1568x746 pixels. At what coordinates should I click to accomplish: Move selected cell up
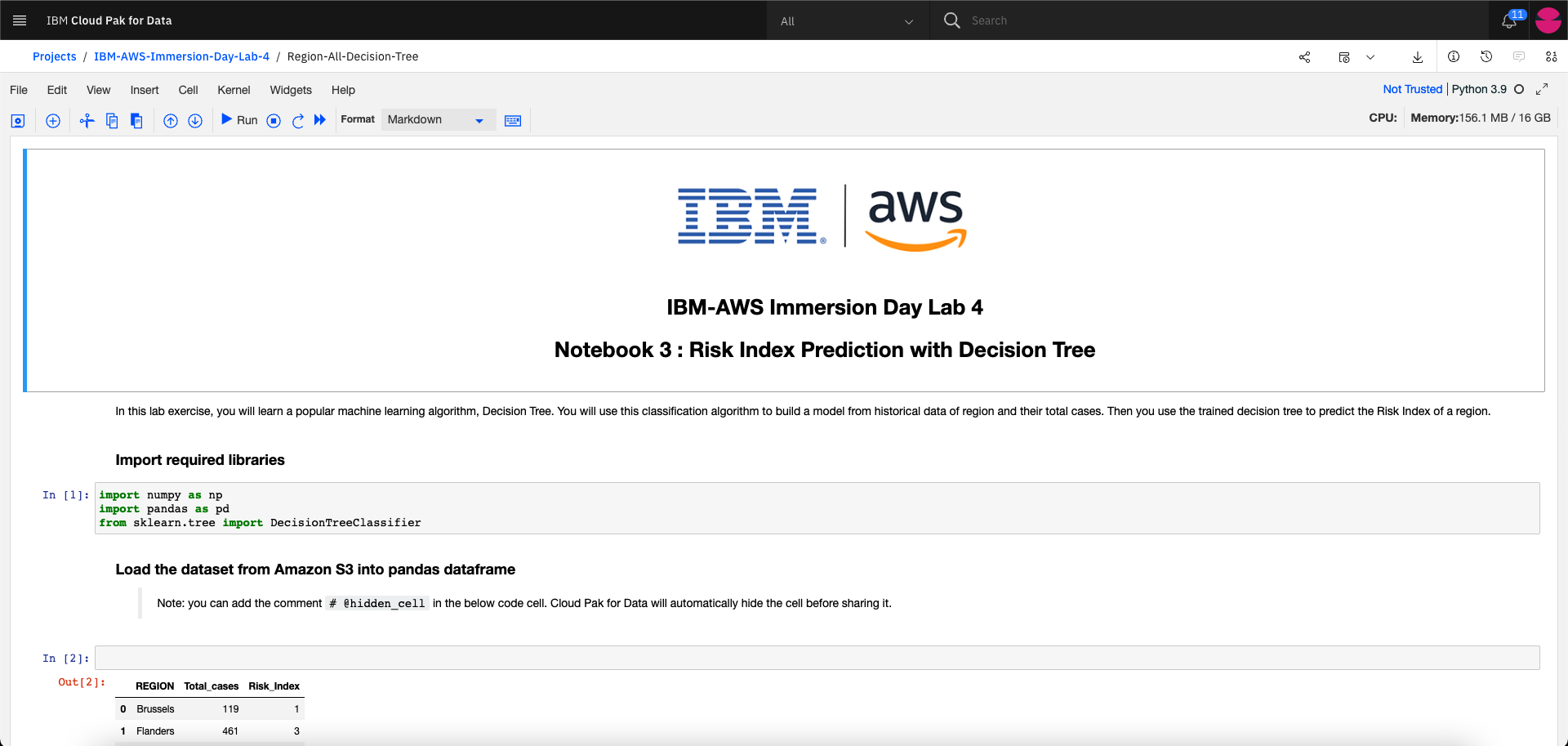pos(171,121)
